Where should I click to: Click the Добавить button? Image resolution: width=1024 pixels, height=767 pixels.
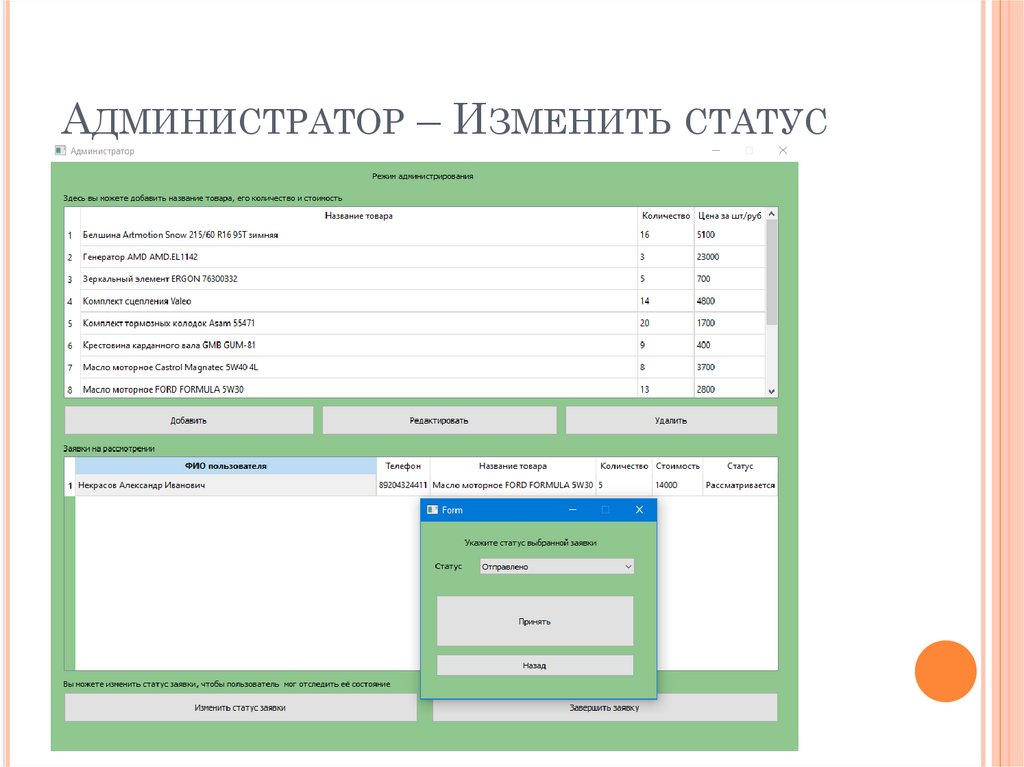click(x=188, y=420)
